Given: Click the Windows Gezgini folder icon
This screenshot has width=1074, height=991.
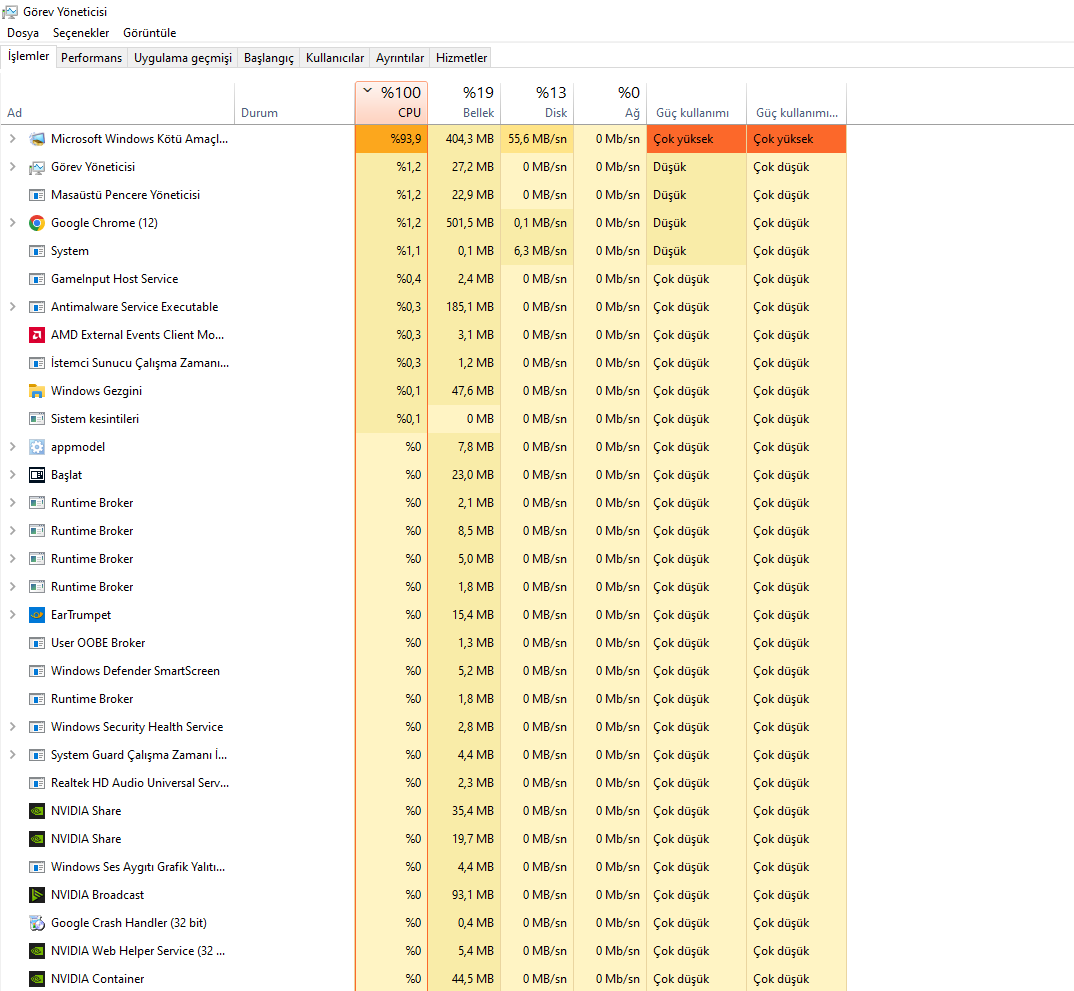Looking at the screenshot, I should [37, 391].
